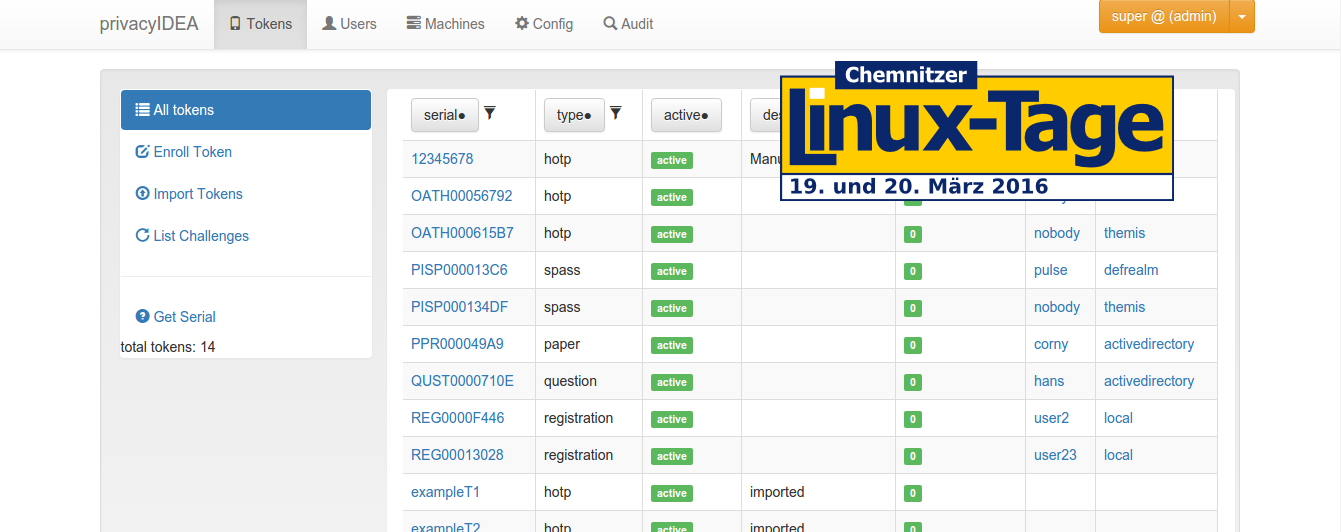Screen dimensions: 1341x532
Task: Open the Config tab
Action: tap(544, 24)
